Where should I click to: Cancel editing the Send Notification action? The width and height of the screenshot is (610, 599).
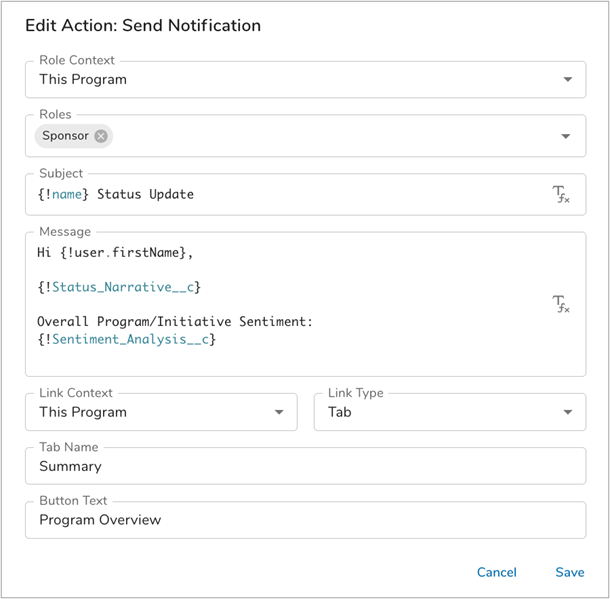click(x=496, y=572)
